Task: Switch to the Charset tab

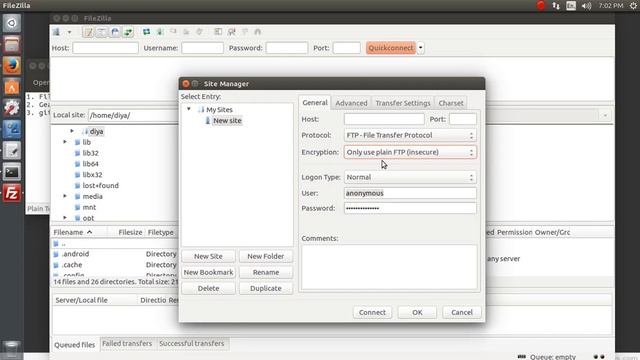Action: [x=451, y=103]
